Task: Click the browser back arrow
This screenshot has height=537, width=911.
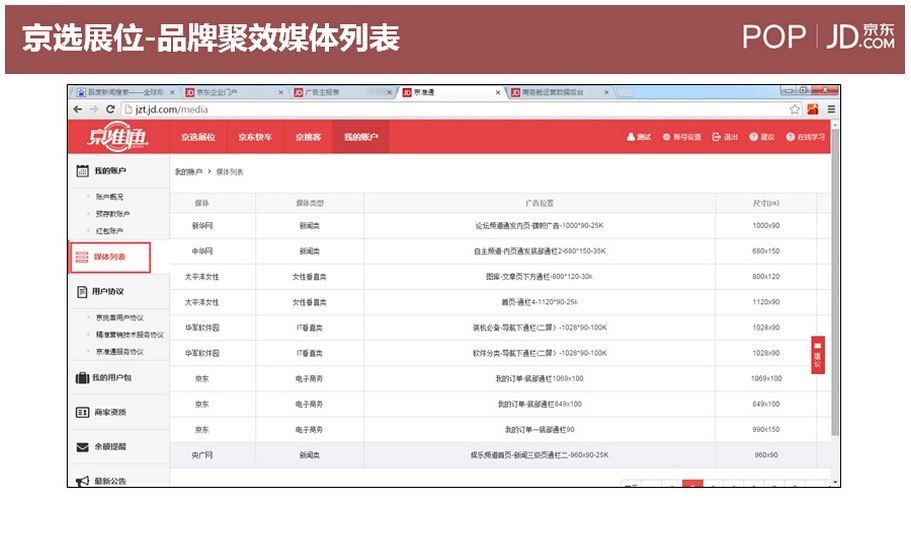Action: point(79,109)
